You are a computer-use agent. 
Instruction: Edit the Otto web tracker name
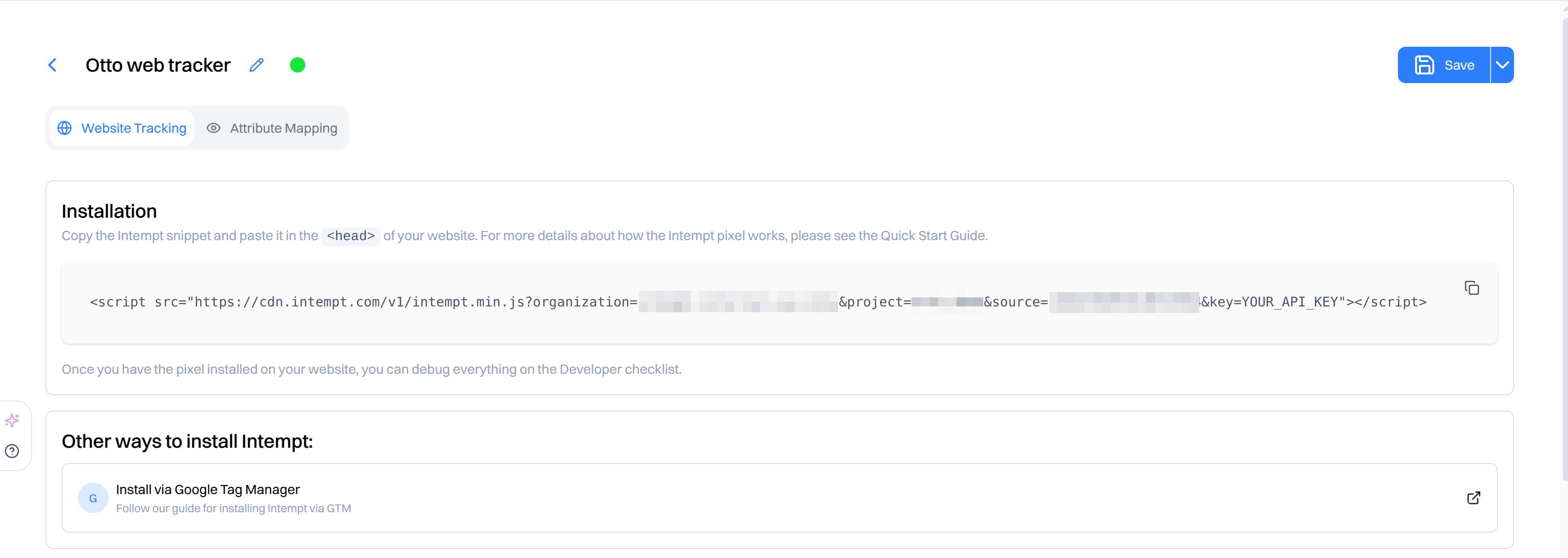[257, 65]
